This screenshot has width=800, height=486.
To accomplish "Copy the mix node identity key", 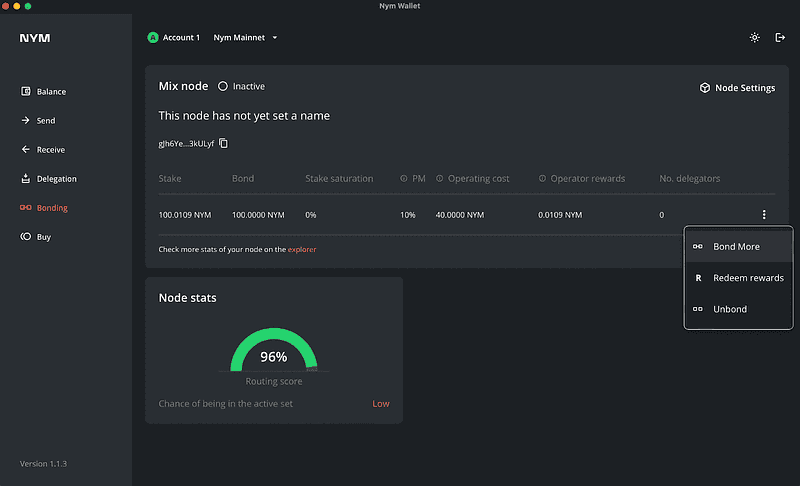I will pos(224,143).
